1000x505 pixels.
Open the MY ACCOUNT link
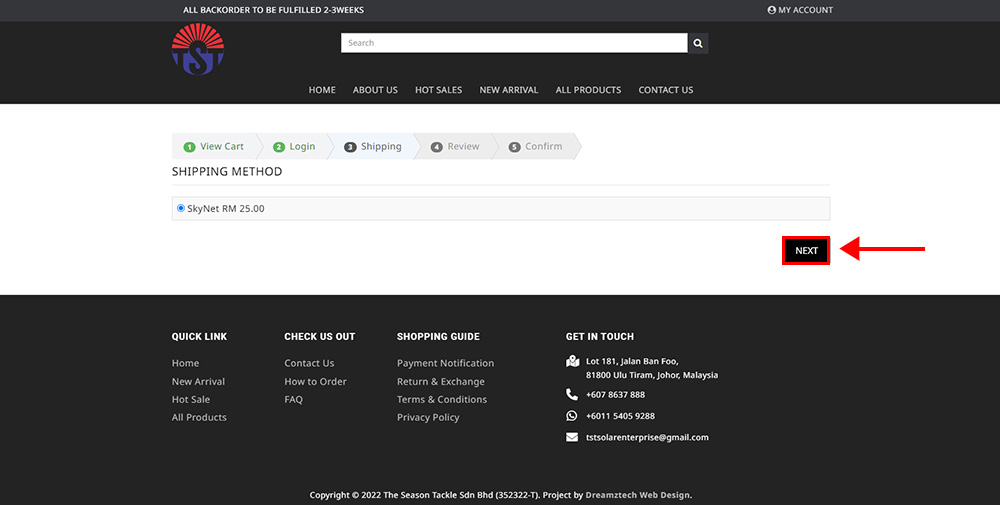pyautogui.click(x=800, y=10)
